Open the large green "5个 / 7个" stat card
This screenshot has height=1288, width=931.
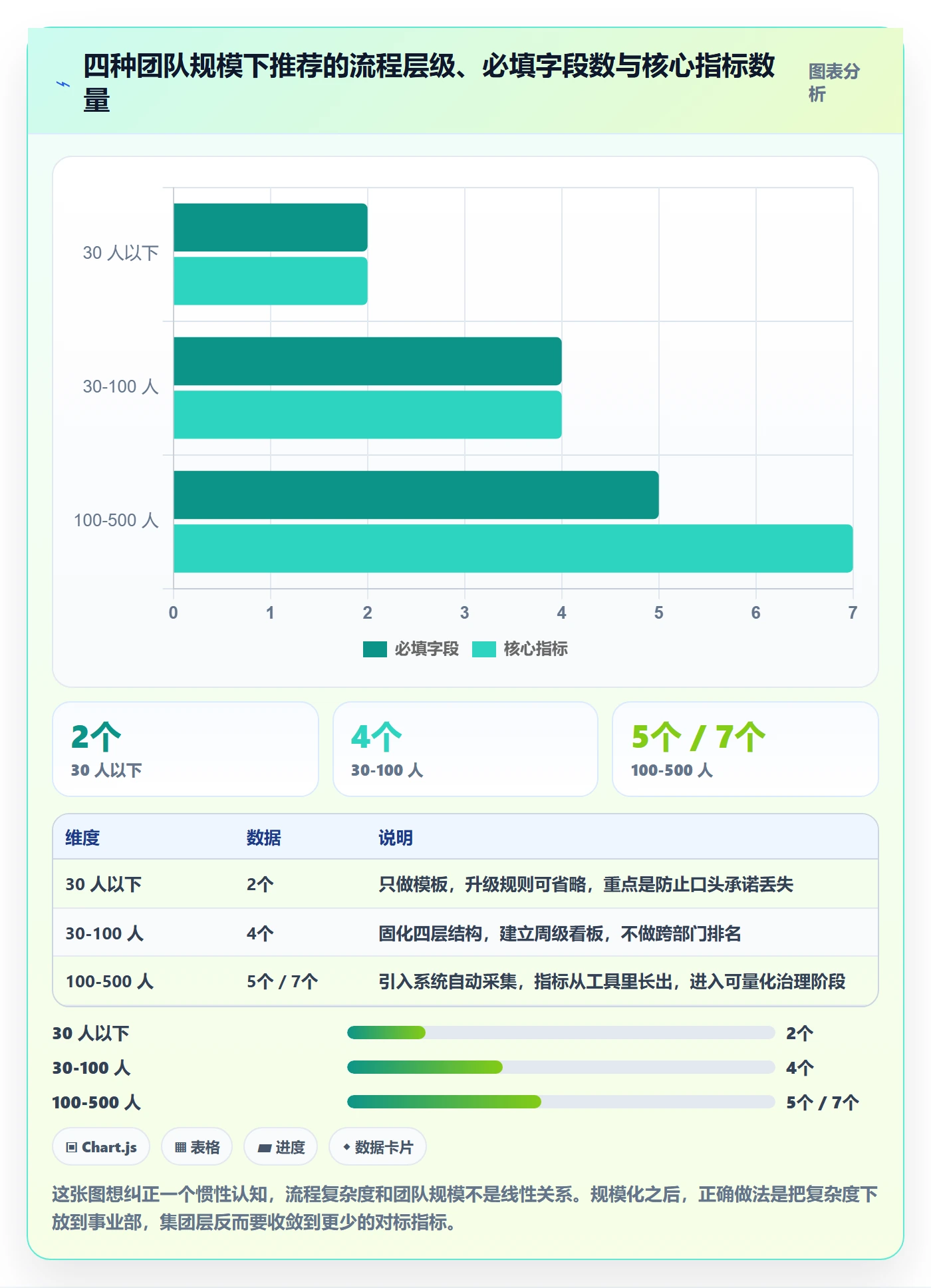click(745, 749)
